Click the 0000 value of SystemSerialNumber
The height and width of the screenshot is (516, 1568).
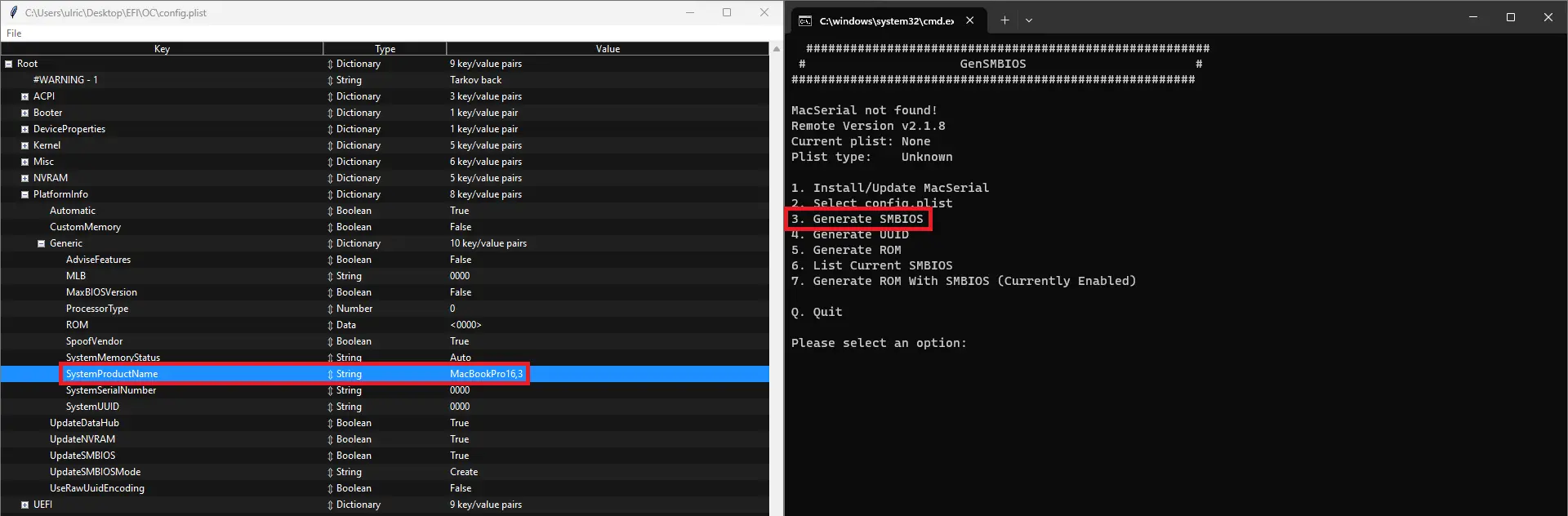pos(460,390)
